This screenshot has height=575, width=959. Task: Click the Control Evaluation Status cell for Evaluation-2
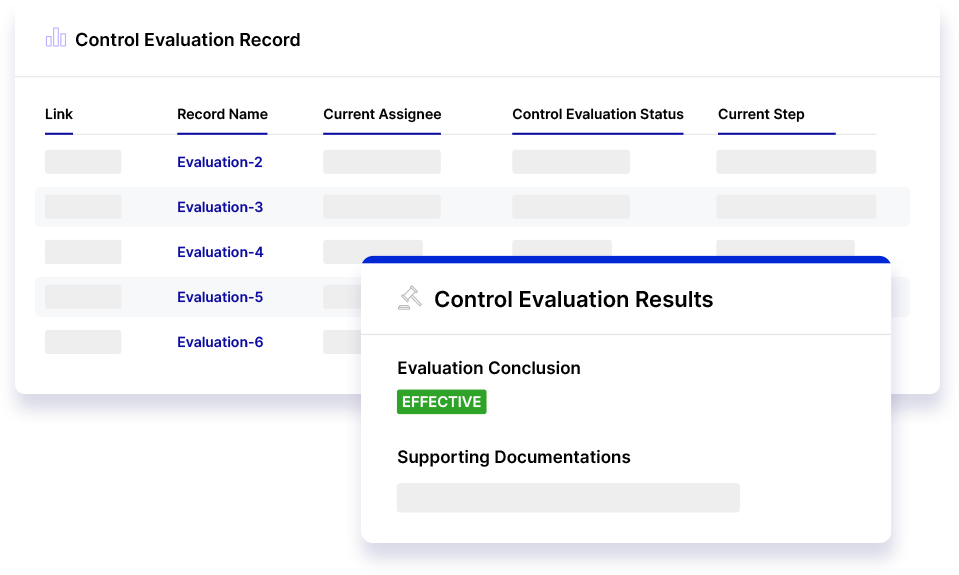[571, 162]
